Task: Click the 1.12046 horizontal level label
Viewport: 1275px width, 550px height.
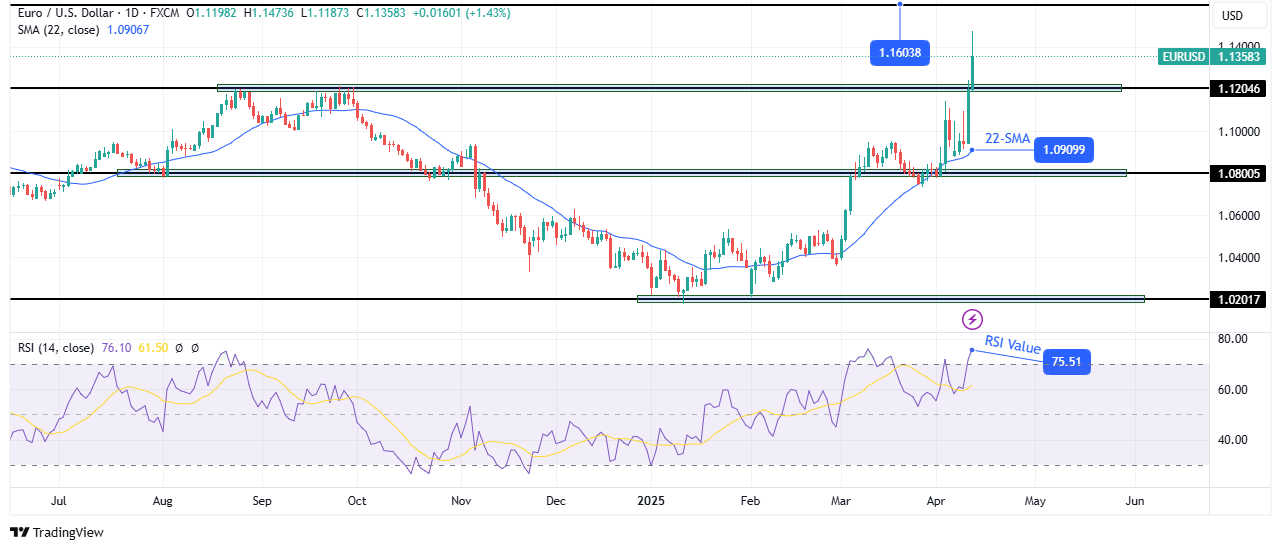Action: click(1239, 88)
